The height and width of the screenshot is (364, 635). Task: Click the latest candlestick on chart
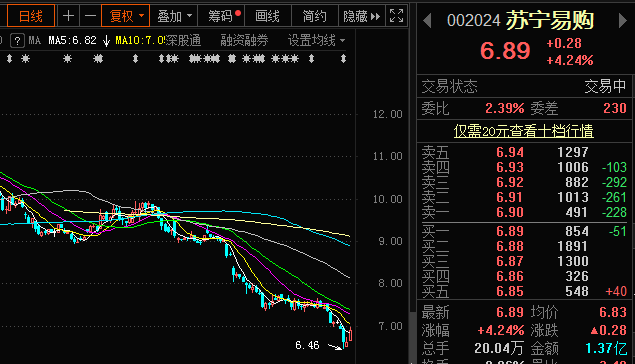pos(350,334)
